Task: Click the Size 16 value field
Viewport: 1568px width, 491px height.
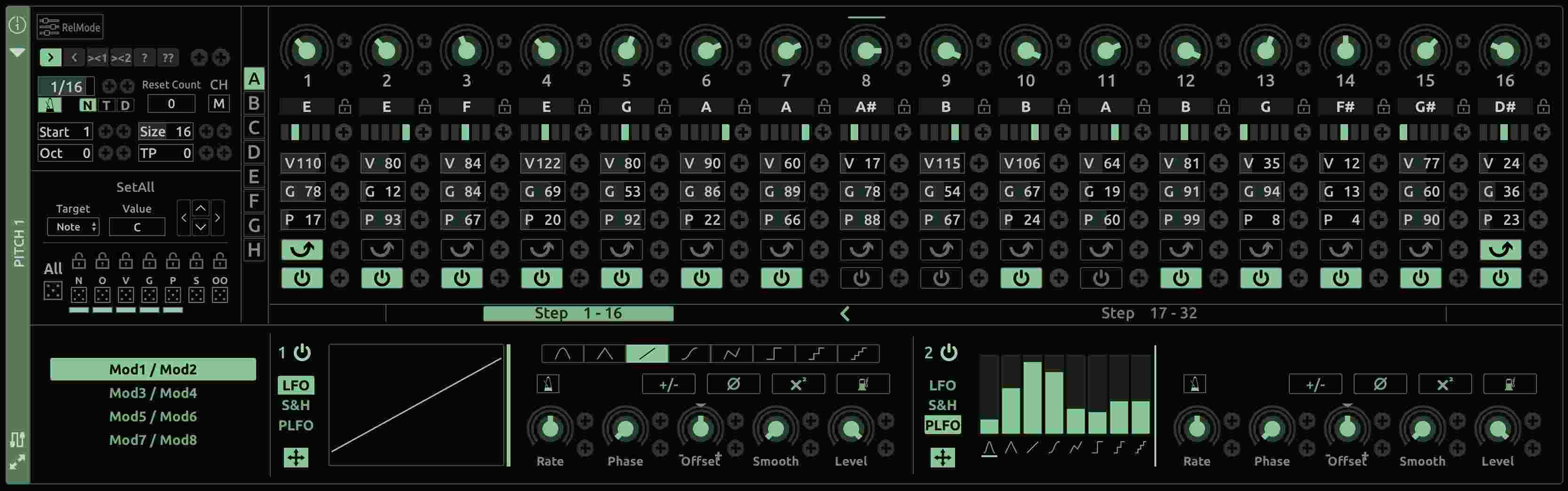Action: 165,132
